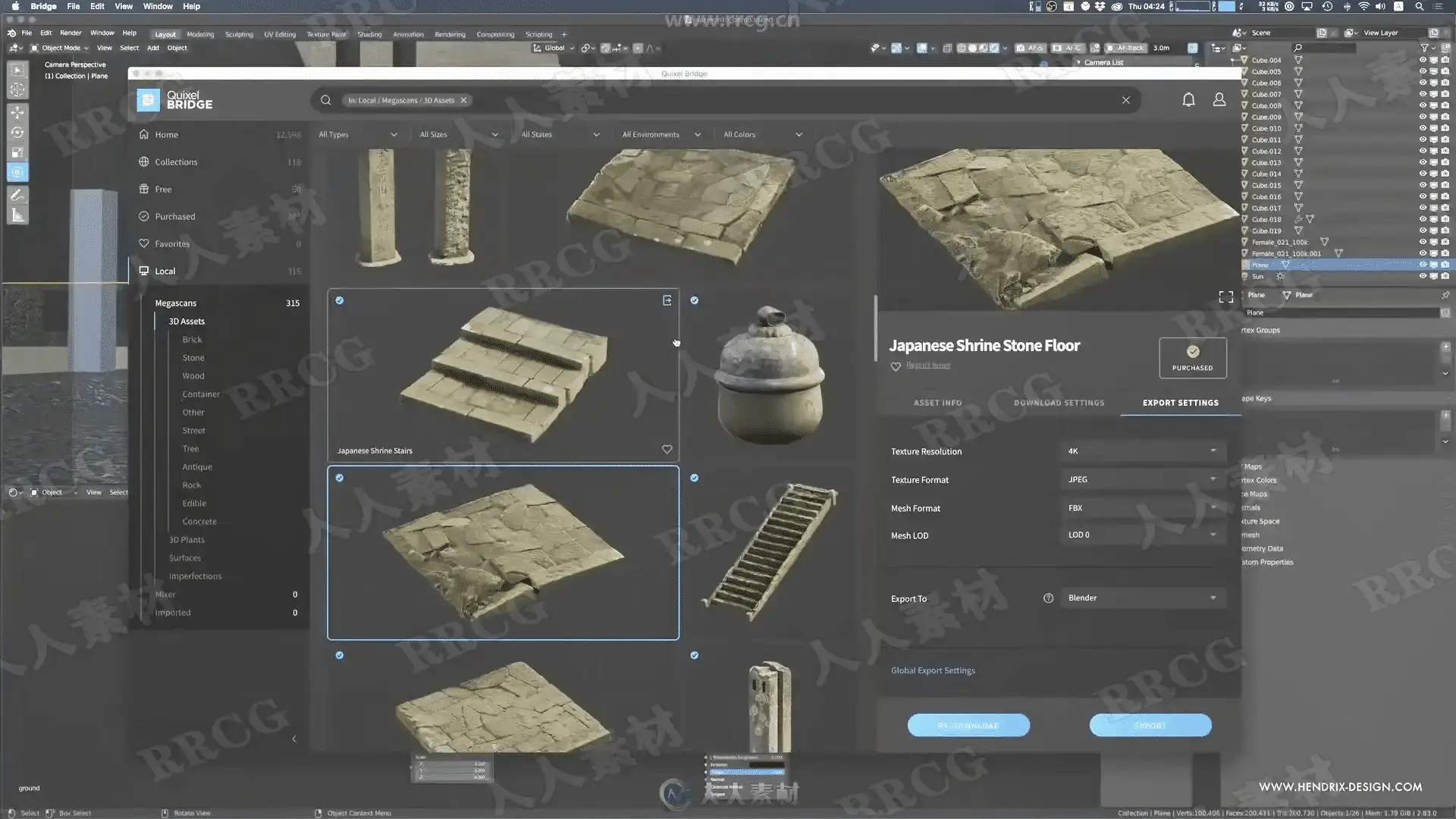Remove the Local / Megascans / 3D Assets search filter
Viewport: 1456px width, 819px height.
(x=463, y=100)
